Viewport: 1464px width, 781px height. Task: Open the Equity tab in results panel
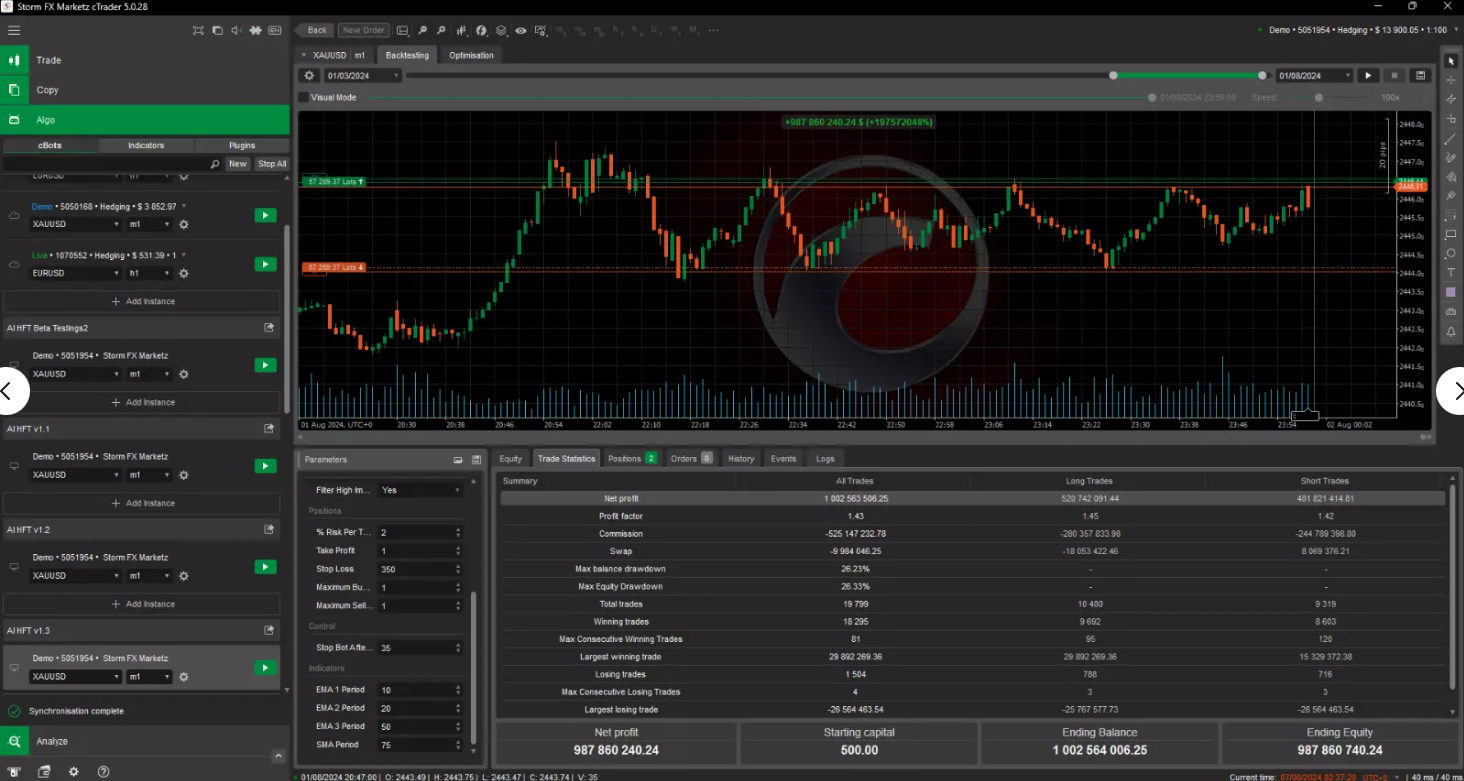[x=511, y=459]
